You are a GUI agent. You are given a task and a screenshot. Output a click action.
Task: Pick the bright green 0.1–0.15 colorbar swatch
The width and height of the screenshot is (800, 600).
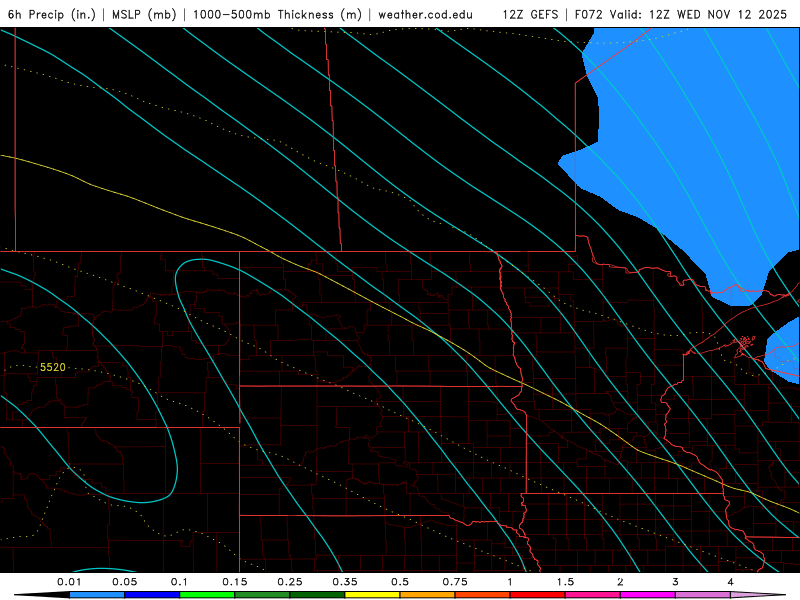click(207, 595)
